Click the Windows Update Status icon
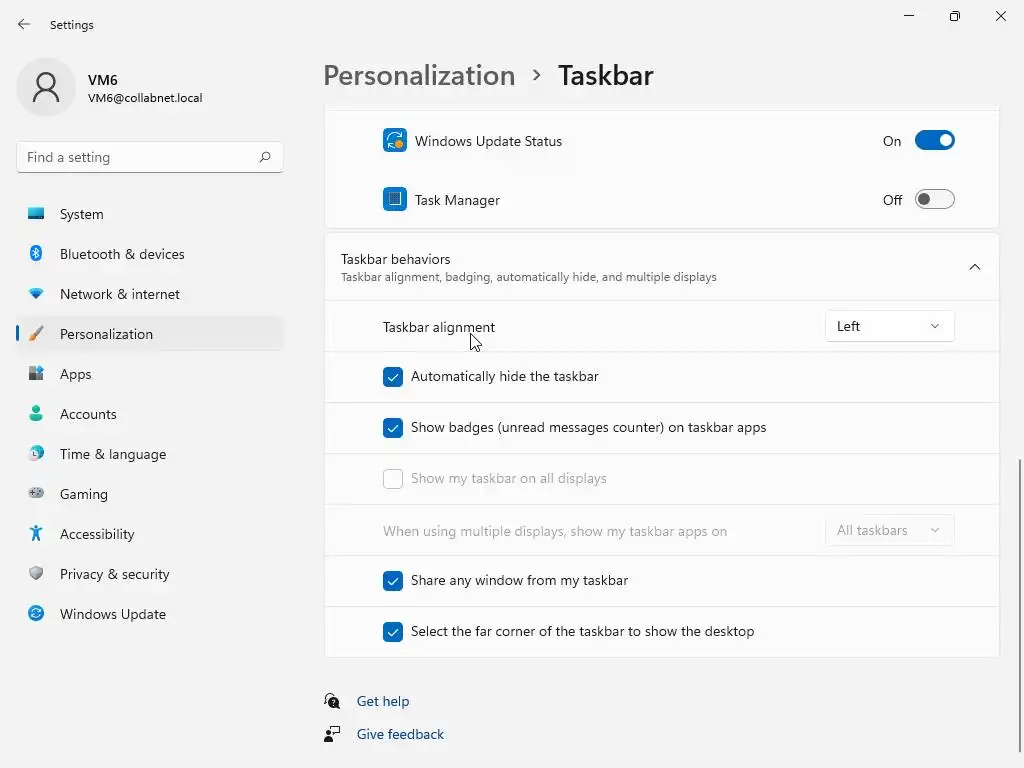Viewport: 1024px width, 768px height. pos(394,141)
